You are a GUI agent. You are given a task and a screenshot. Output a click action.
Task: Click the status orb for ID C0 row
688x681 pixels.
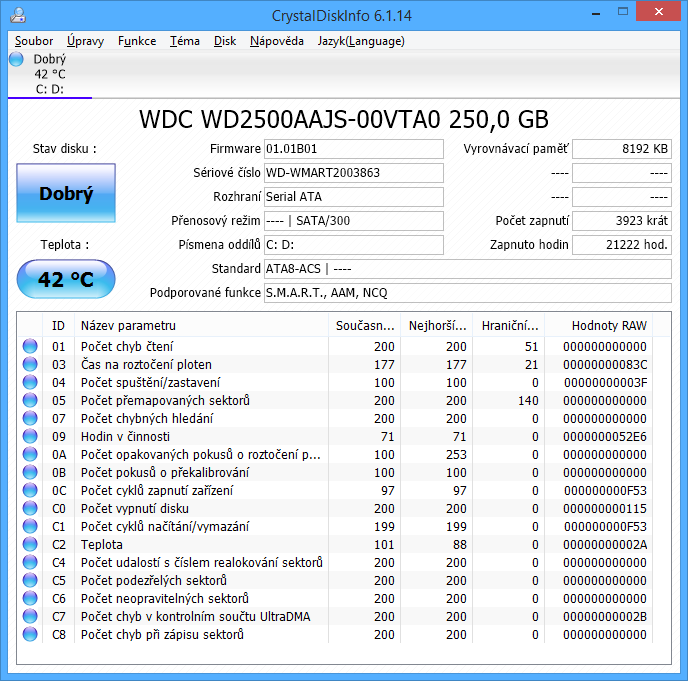[x=30, y=508]
